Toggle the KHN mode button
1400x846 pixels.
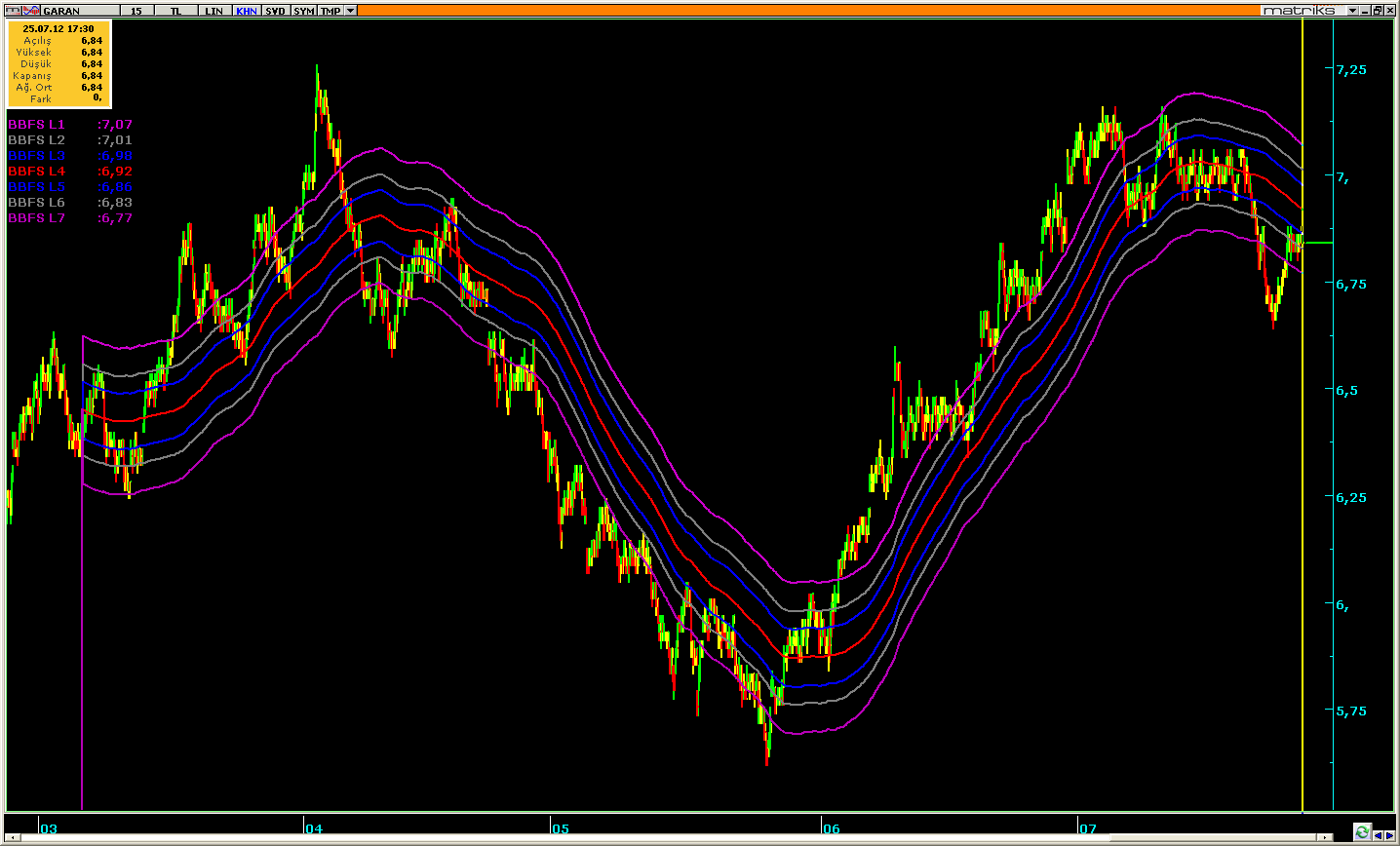point(247,11)
